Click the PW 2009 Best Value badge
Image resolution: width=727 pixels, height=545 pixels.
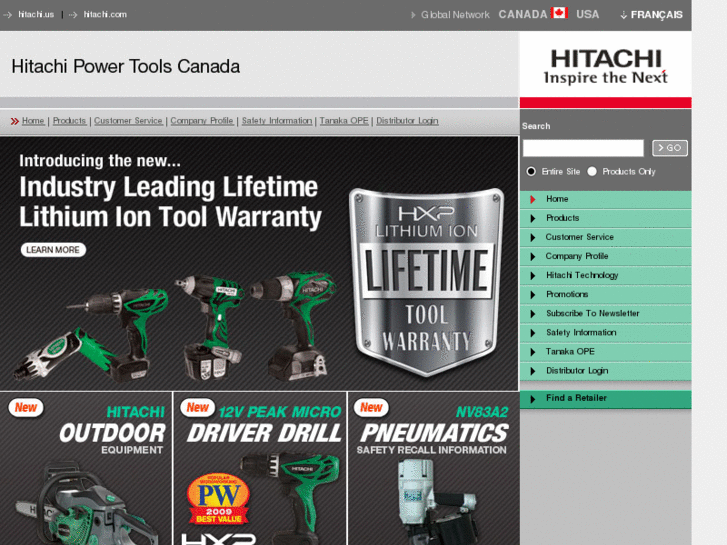tap(218, 499)
